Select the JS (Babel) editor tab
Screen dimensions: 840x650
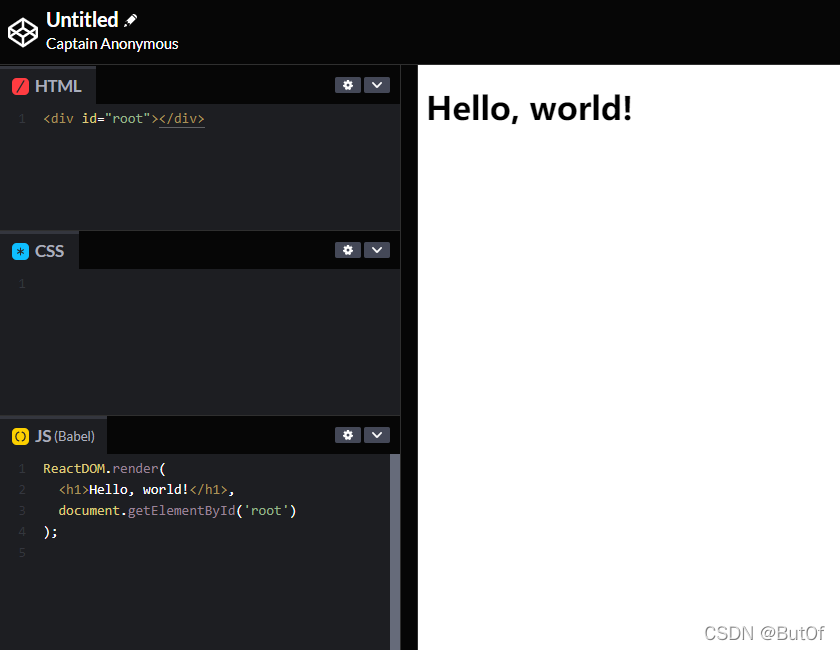click(x=53, y=436)
